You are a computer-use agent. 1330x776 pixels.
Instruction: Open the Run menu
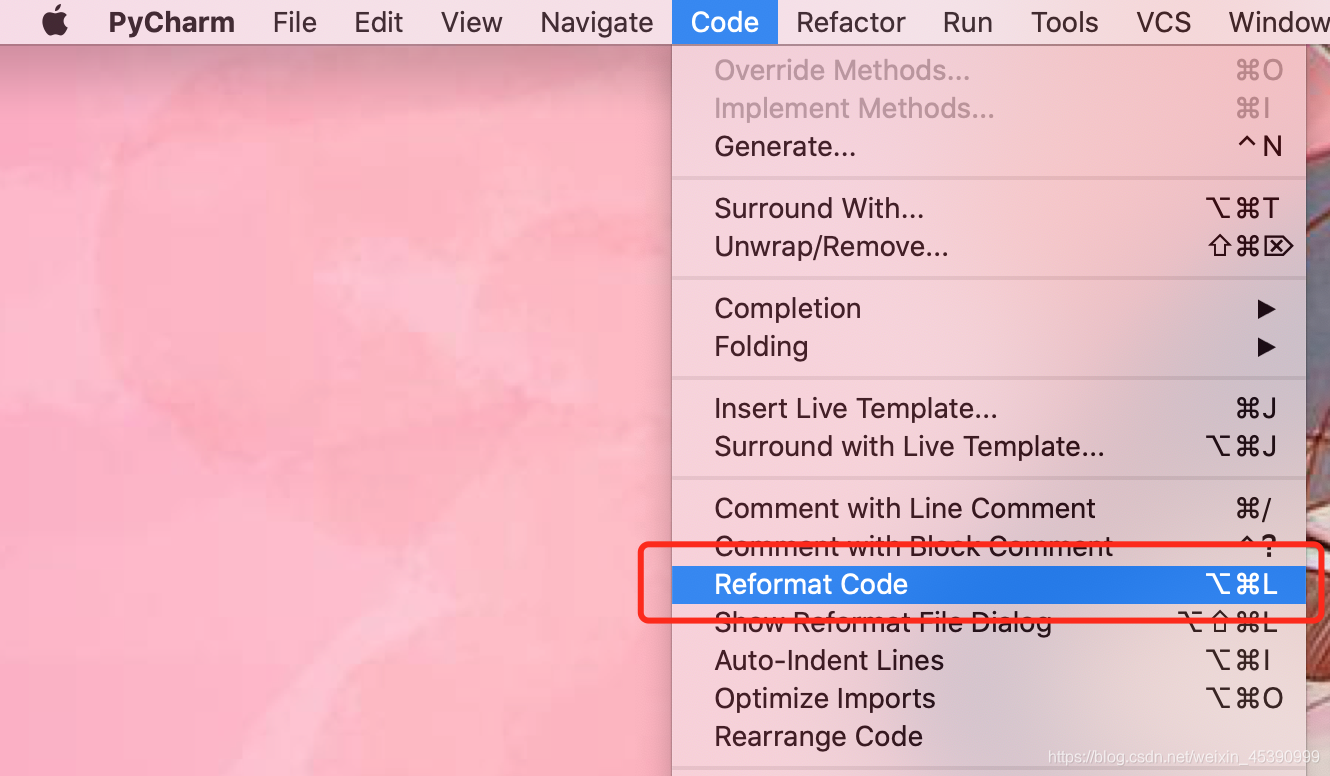click(966, 22)
